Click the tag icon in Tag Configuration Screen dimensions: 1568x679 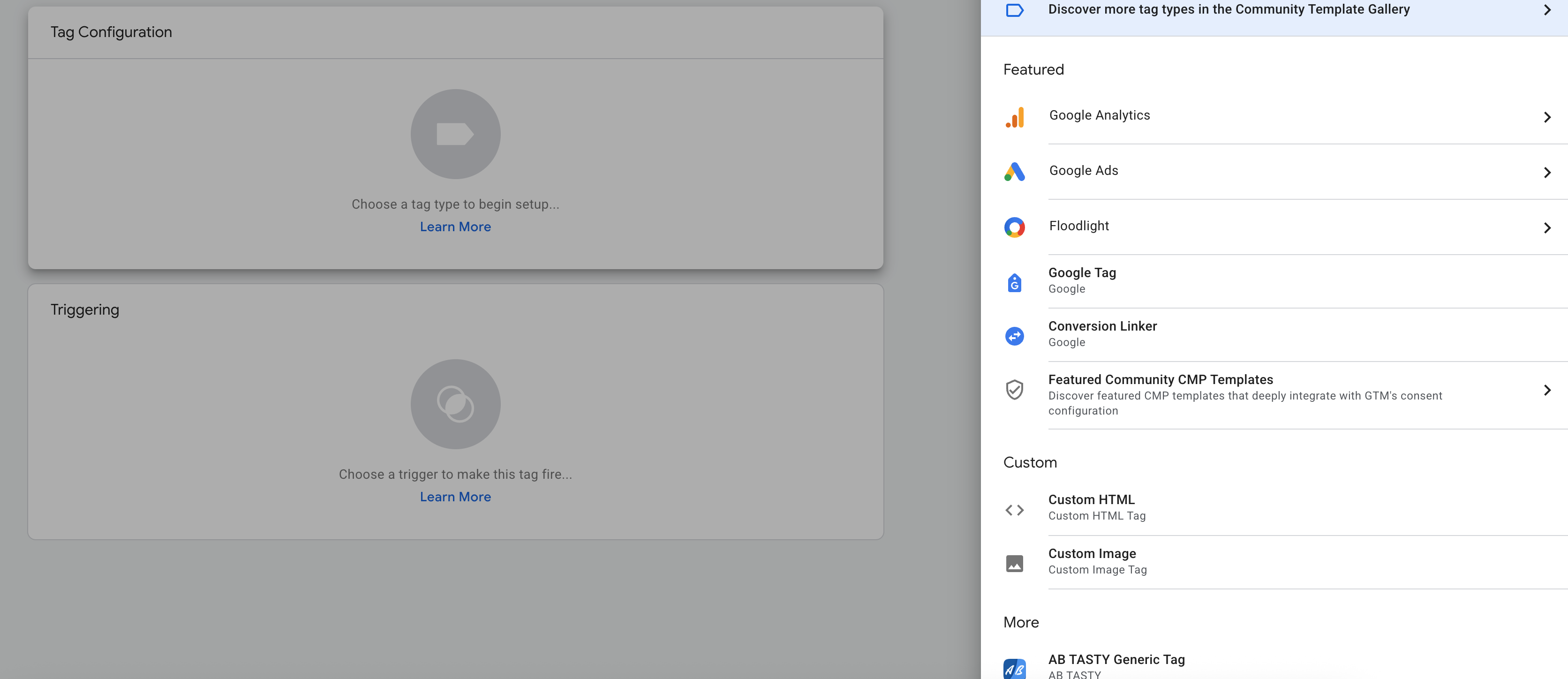coord(455,134)
